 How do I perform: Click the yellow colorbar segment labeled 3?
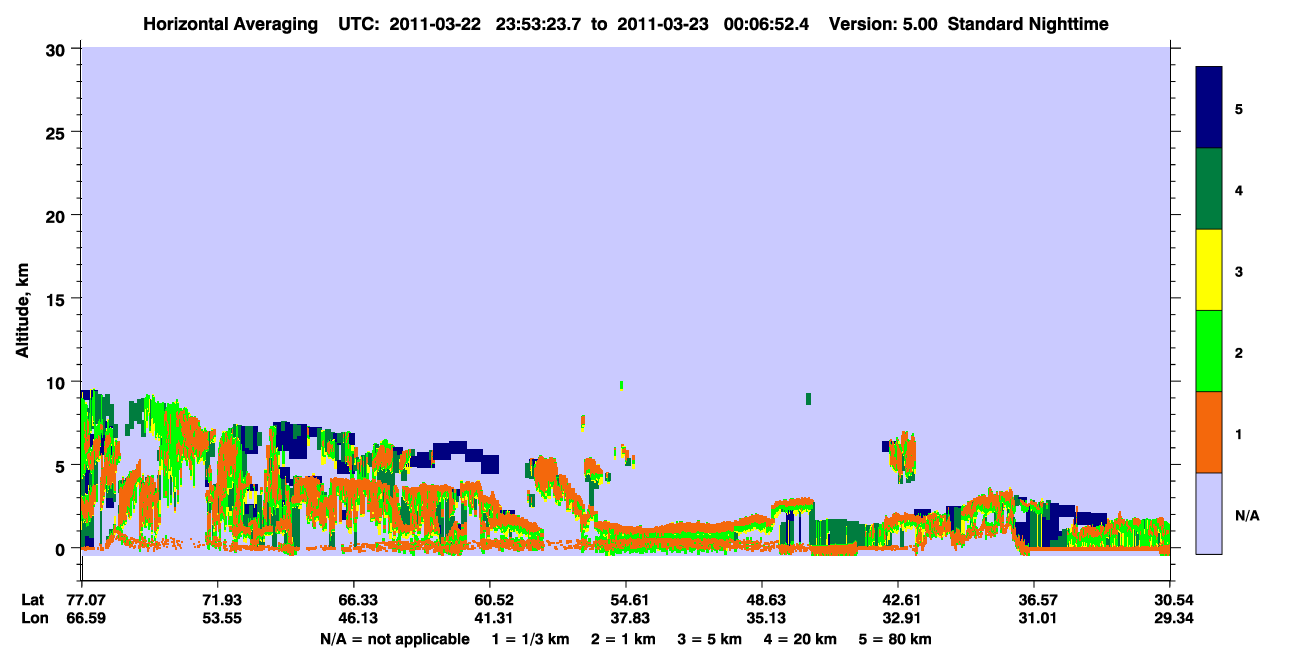1209,270
